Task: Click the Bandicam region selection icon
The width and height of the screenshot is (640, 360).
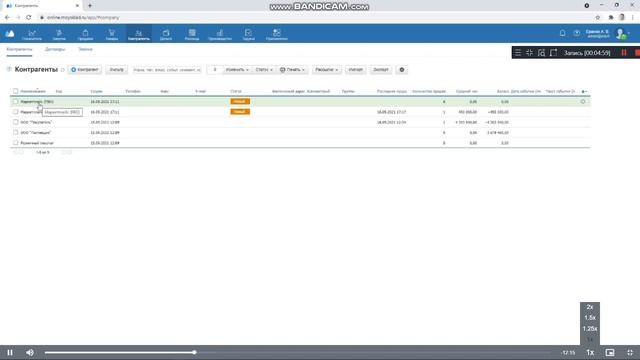Action: 553,53
